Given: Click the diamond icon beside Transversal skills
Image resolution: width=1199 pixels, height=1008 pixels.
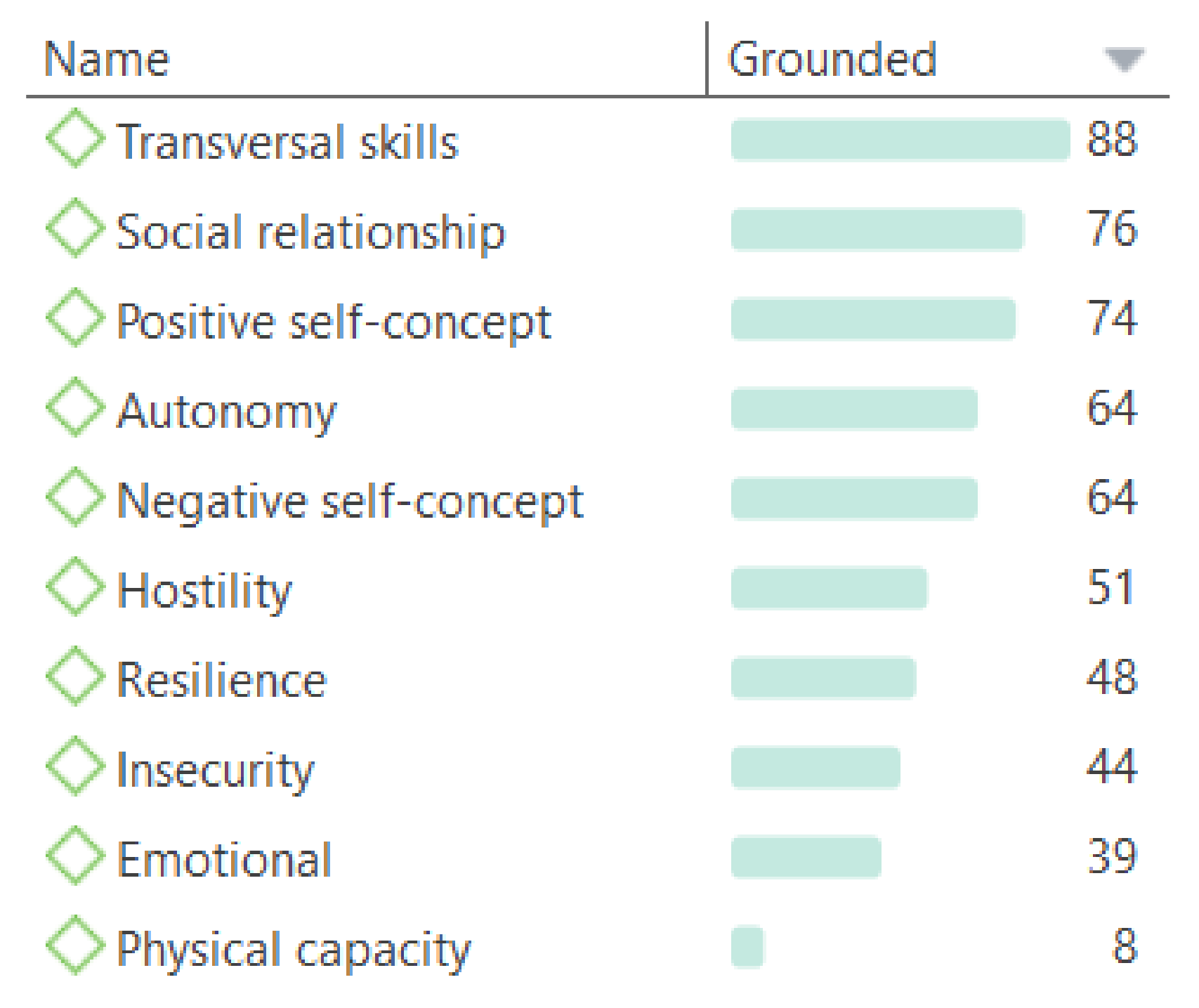Looking at the screenshot, I should (75, 138).
